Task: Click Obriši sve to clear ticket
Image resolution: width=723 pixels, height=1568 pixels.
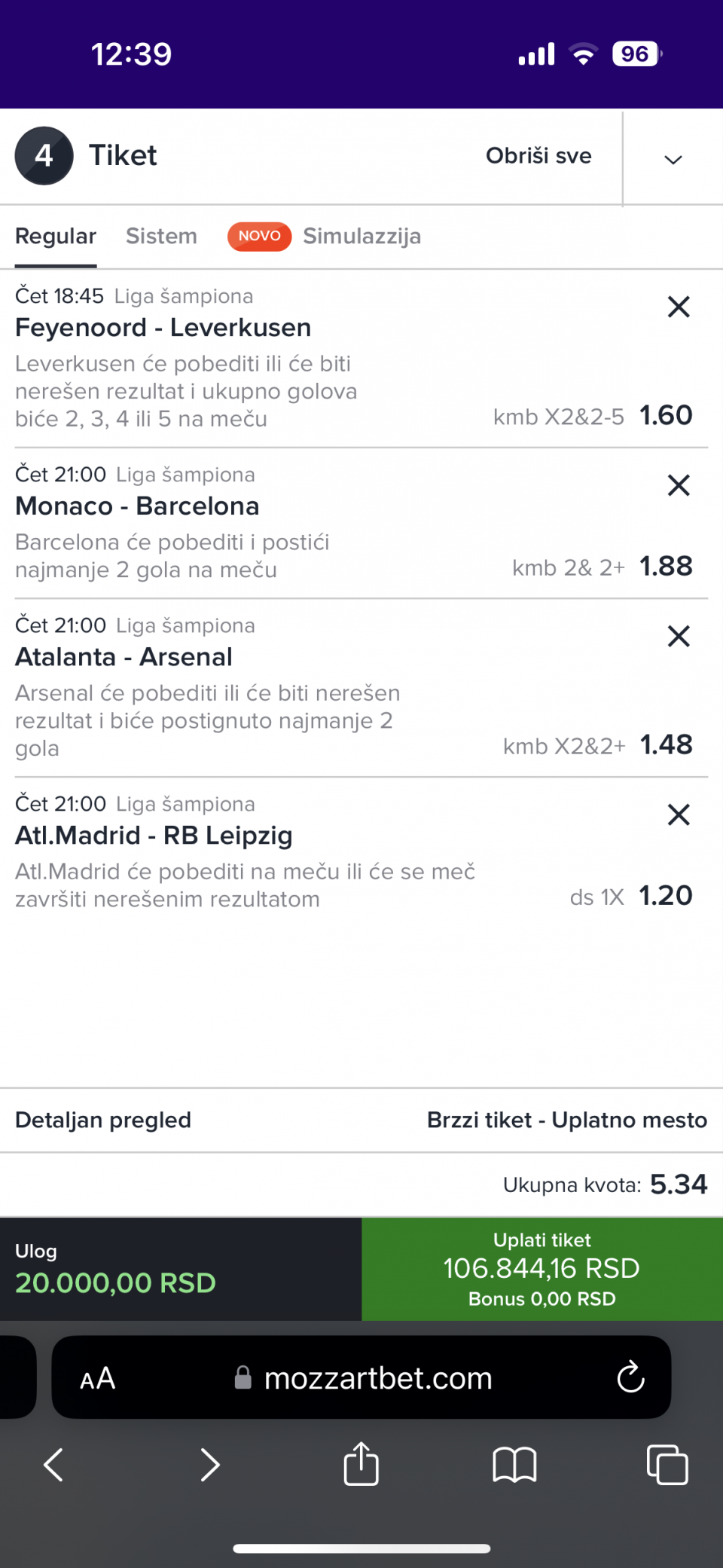Action: 538,156
